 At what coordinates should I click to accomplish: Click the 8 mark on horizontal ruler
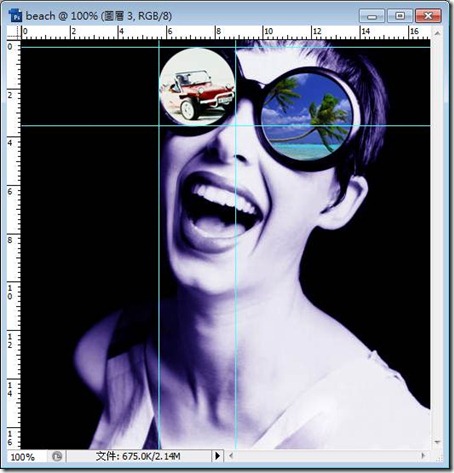(x=218, y=31)
